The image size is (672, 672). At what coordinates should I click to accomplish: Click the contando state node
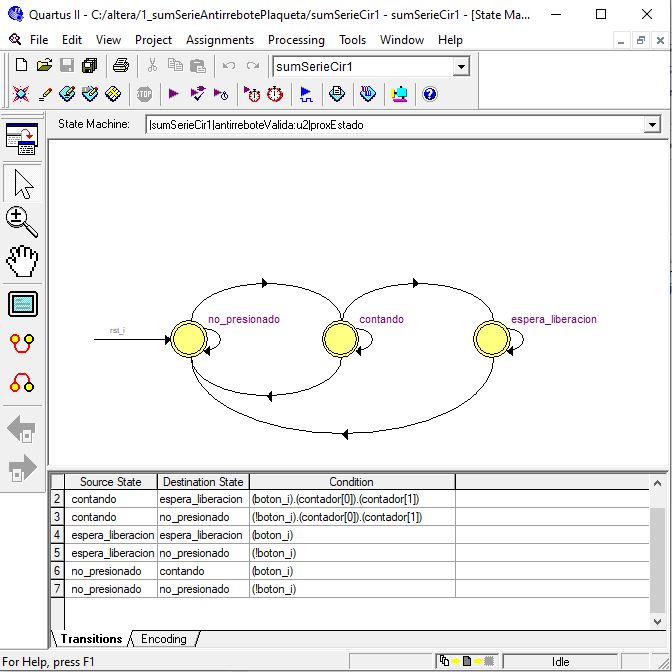(341, 339)
